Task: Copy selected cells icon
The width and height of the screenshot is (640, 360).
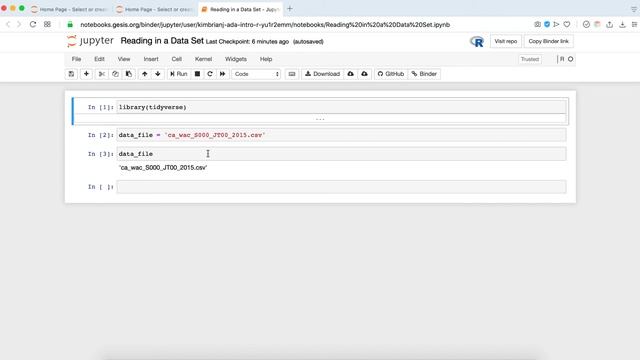Action: coord(115,74)
